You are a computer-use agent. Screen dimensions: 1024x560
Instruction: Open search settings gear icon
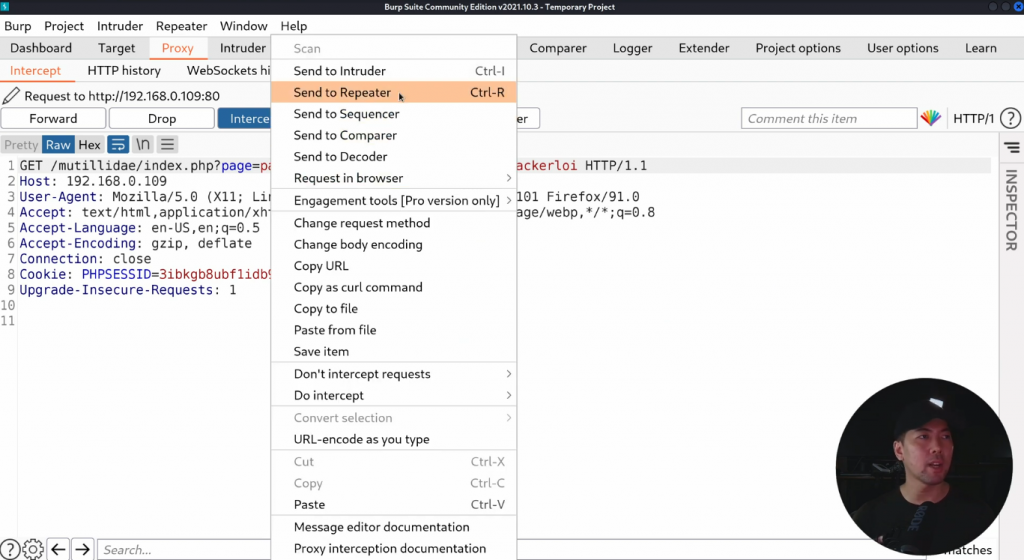click(33, 549)
